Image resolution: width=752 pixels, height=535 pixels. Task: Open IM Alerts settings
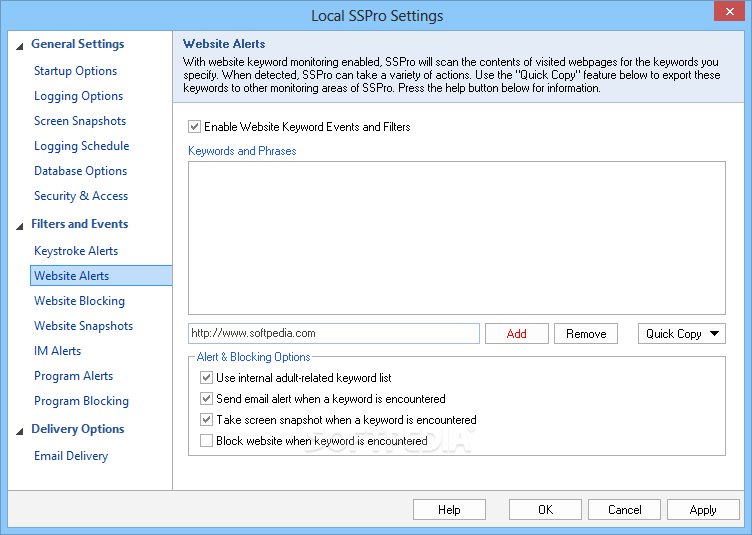coord(57,350)
